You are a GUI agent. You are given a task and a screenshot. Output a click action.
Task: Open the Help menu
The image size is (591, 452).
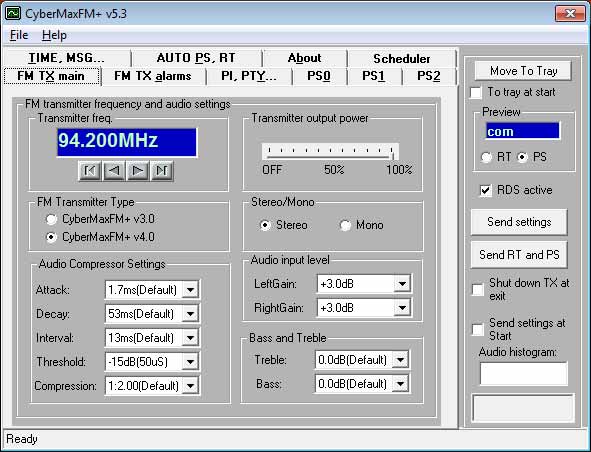[x=54, y=35]
